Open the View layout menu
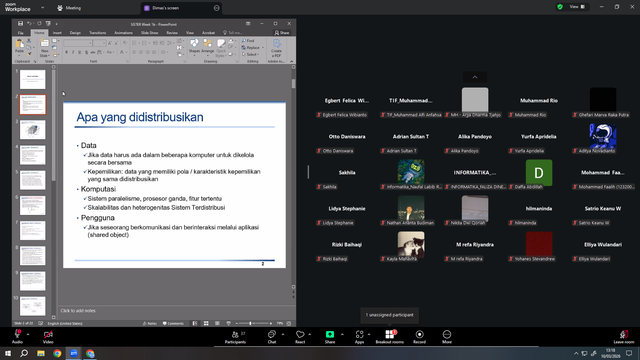The image size is (640, 360). [x=577, y=7]
